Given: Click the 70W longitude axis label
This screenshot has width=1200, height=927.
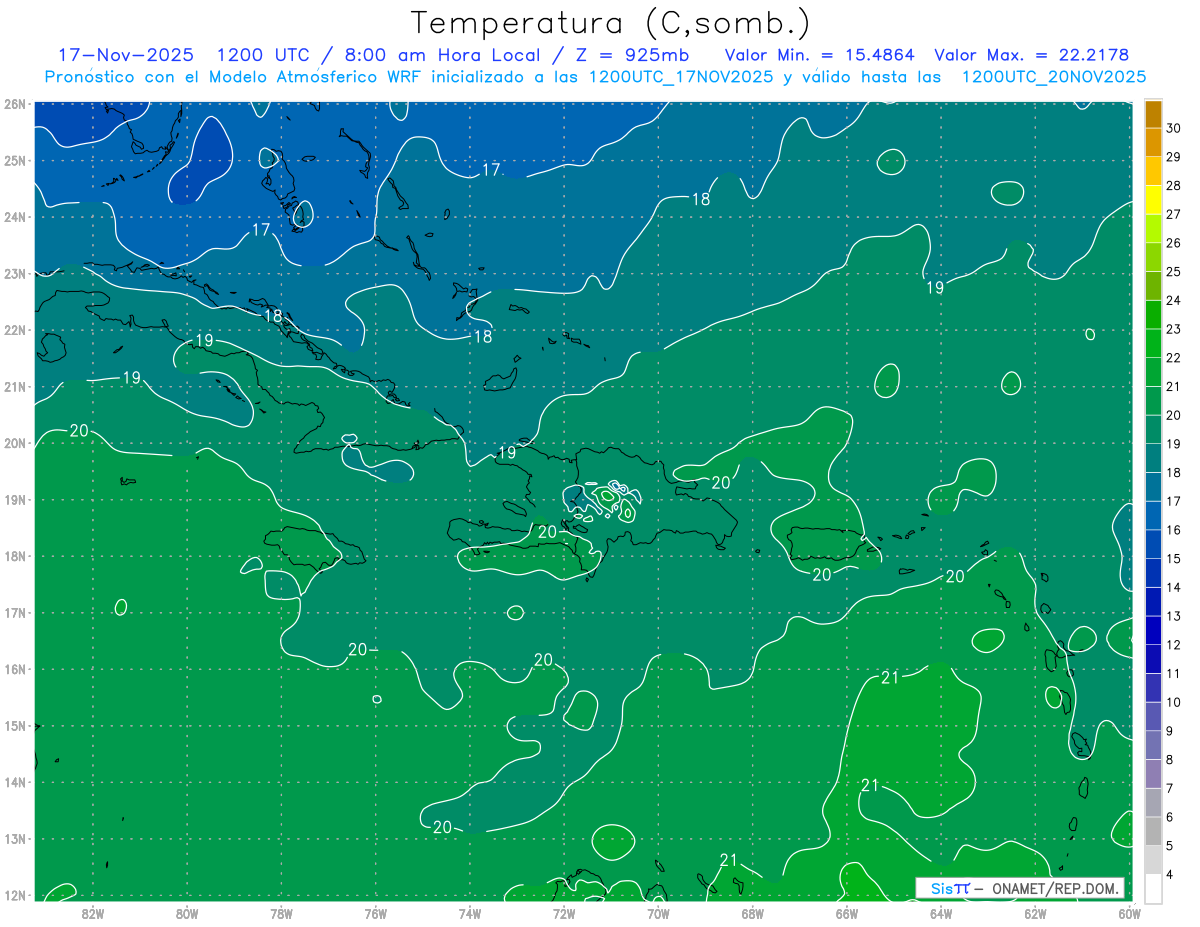Looking at the screenshot, I should tap(658, 913).
